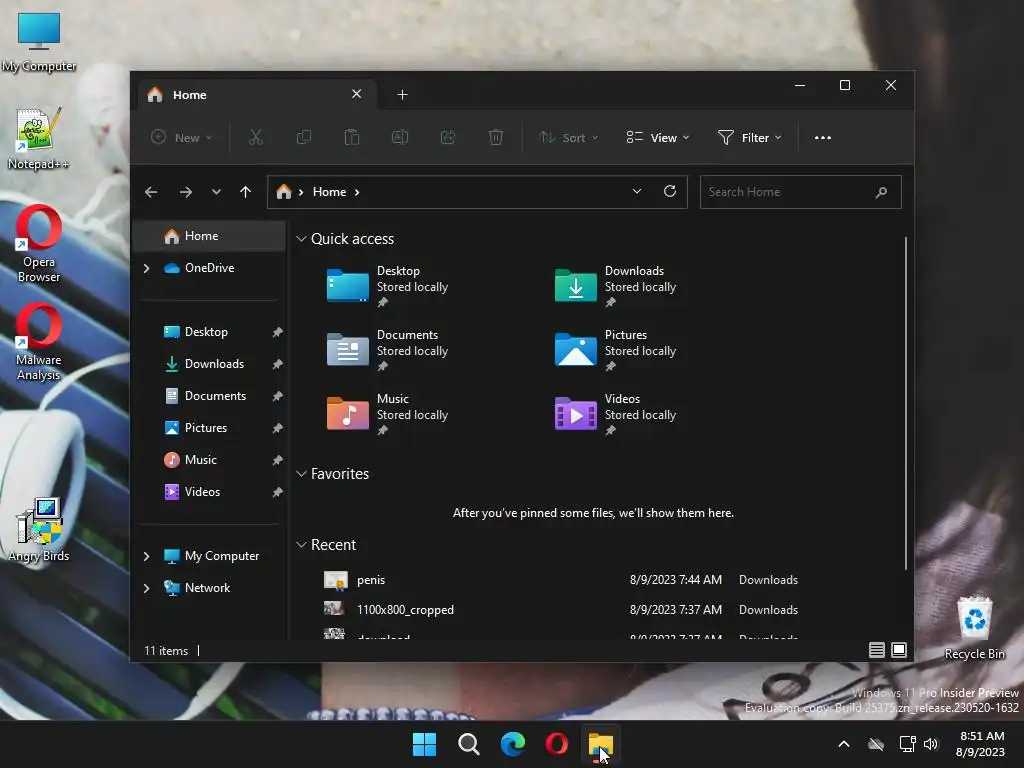Open Desktop folder in Quick access
The width and height of the screenshot is (1024, 768).
click(x=388, y=286)
